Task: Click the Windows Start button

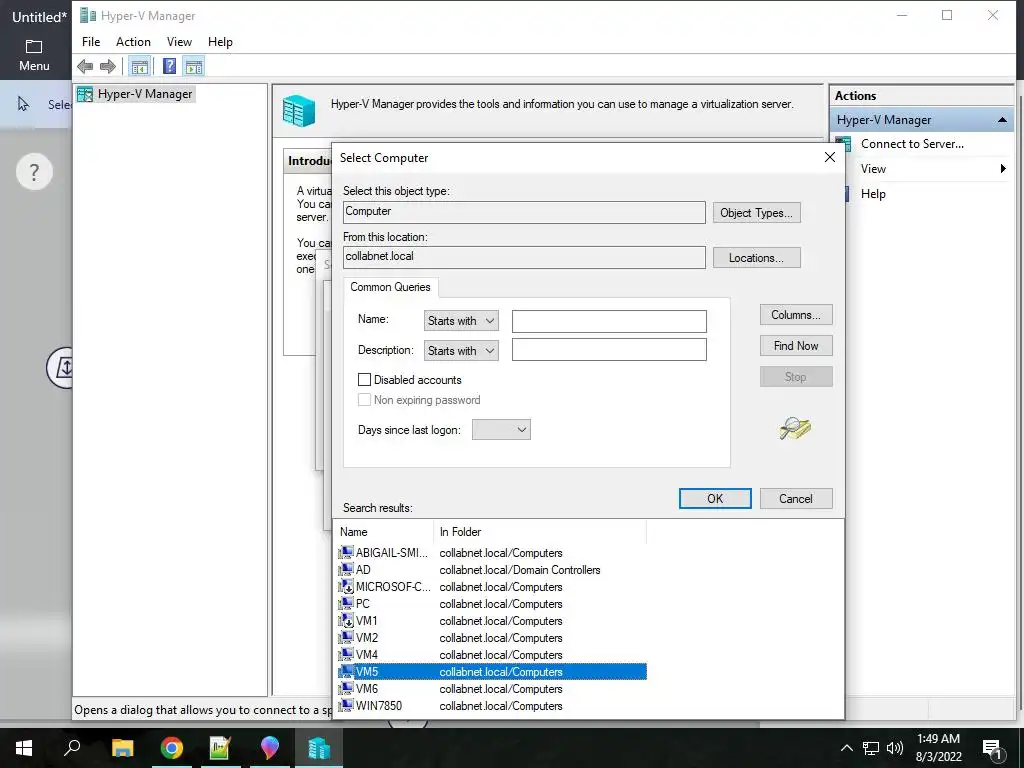Action: tap(24, 748)
